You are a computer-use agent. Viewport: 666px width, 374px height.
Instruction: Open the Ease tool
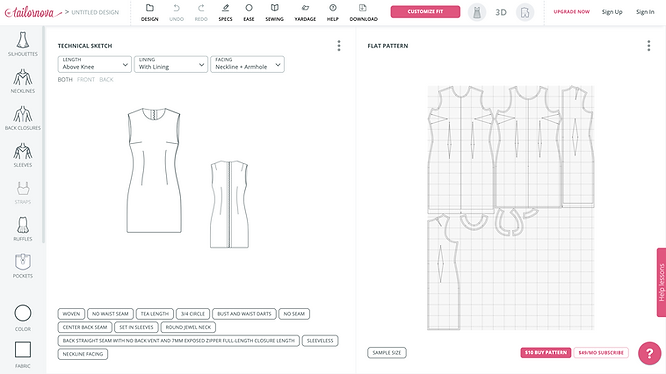[x=249, y=12]
